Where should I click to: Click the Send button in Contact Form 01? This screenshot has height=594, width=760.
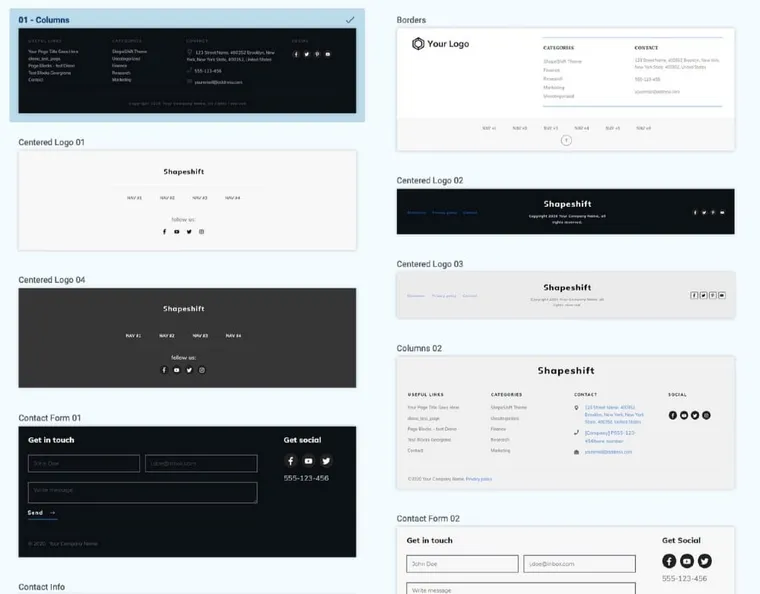click(x=42, y=513)
